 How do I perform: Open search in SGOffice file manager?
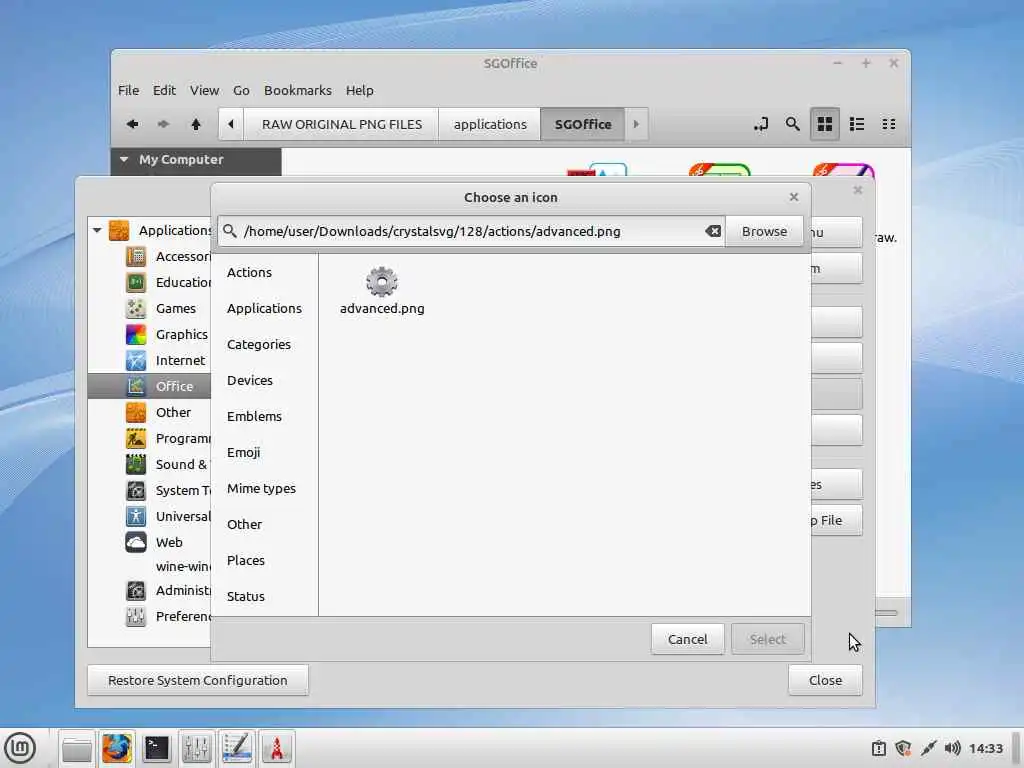[x=792, y=124]
